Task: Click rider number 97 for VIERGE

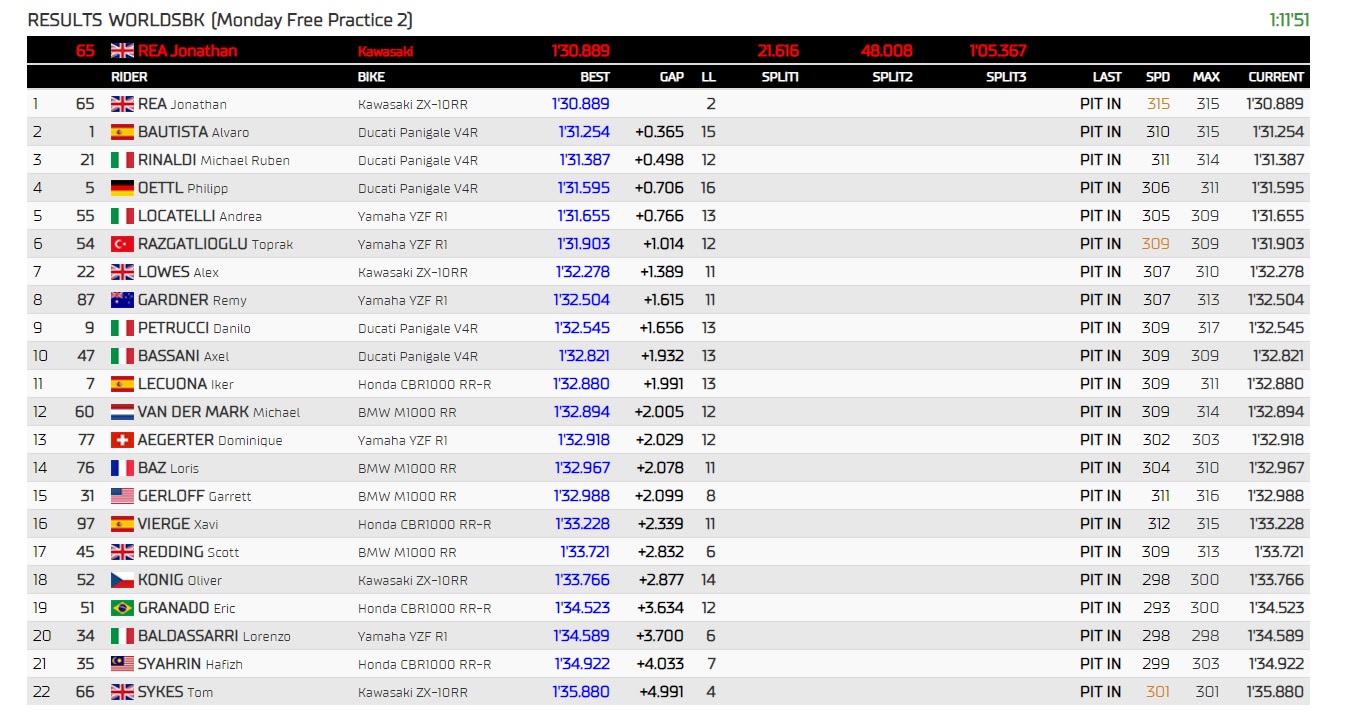Action: pyautogui.click(x=85, y=523)
